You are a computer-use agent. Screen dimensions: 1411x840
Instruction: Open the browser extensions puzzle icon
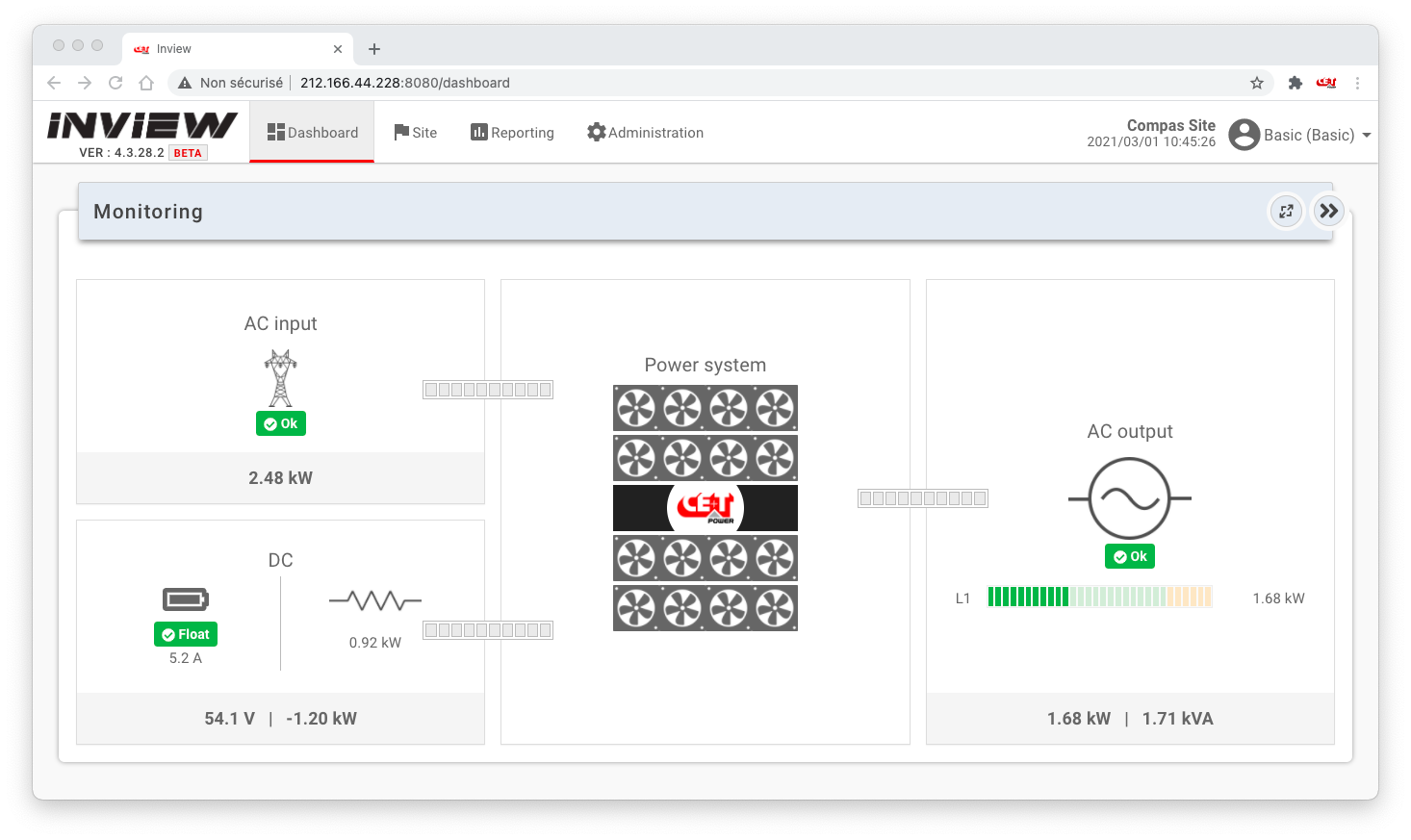(x=1296, y=83)
